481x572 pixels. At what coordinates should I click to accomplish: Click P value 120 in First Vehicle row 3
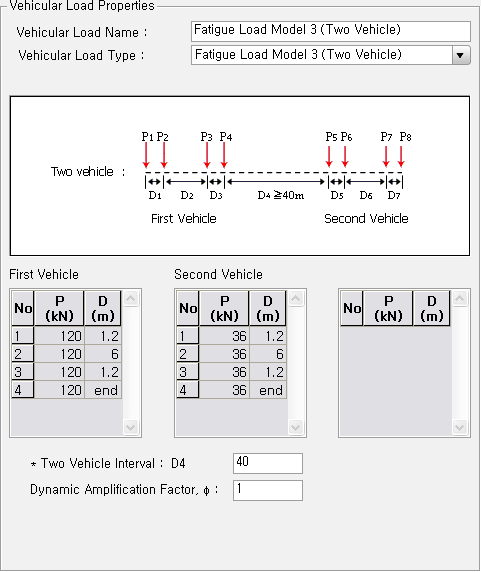[59, 372]
